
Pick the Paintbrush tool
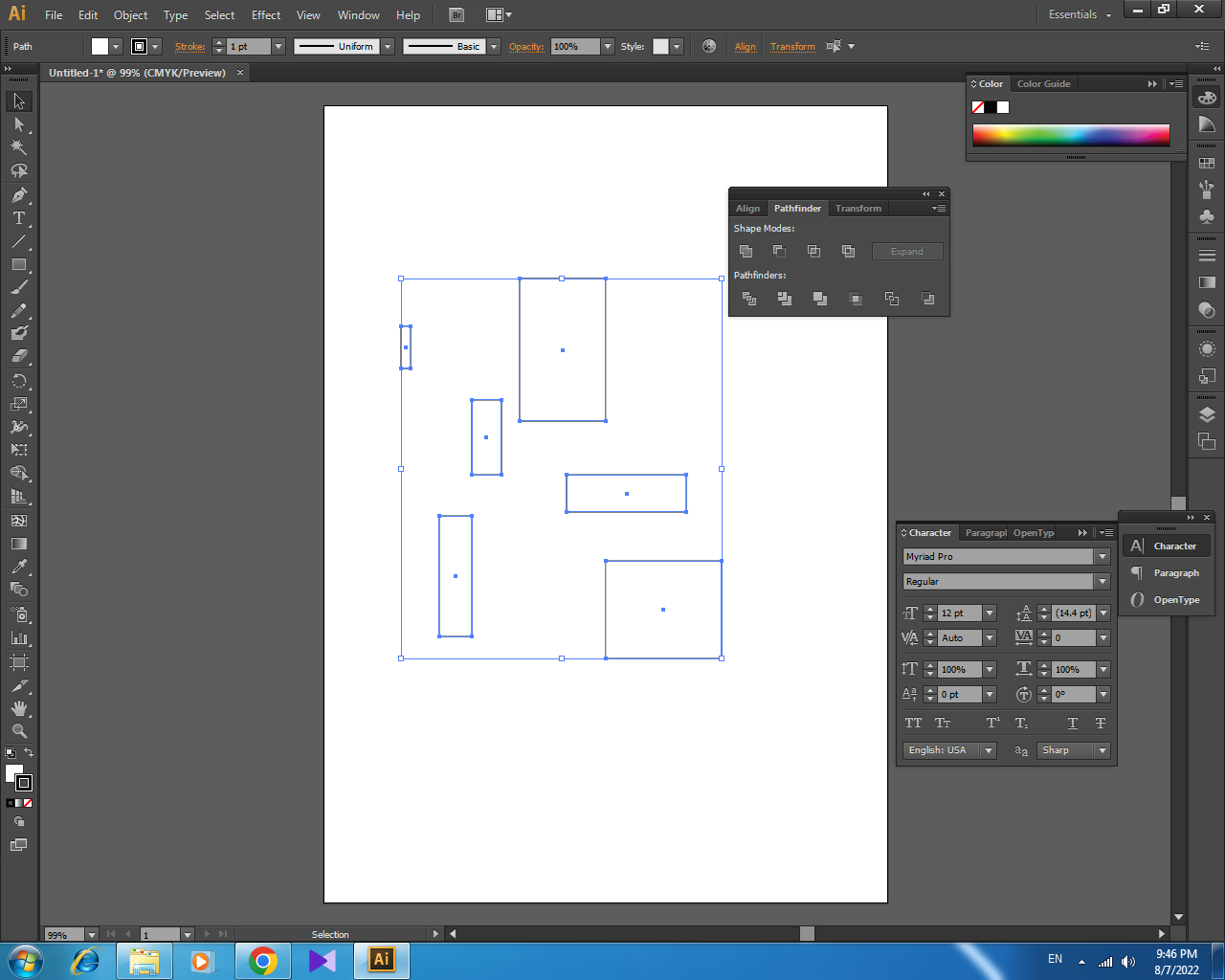tap(19, 287)
